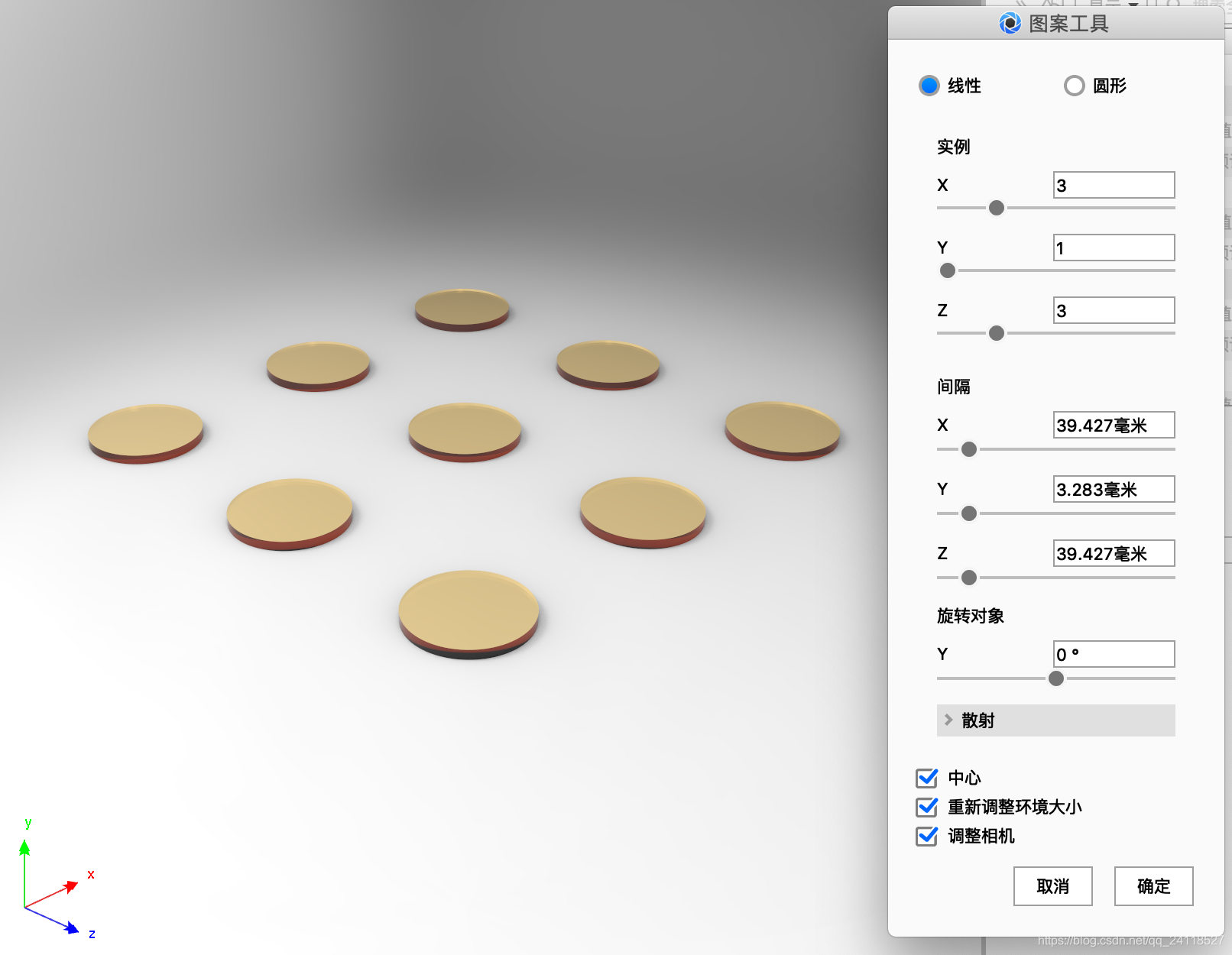Click the 间隔 Z spacing input field

coord(1114,553)
